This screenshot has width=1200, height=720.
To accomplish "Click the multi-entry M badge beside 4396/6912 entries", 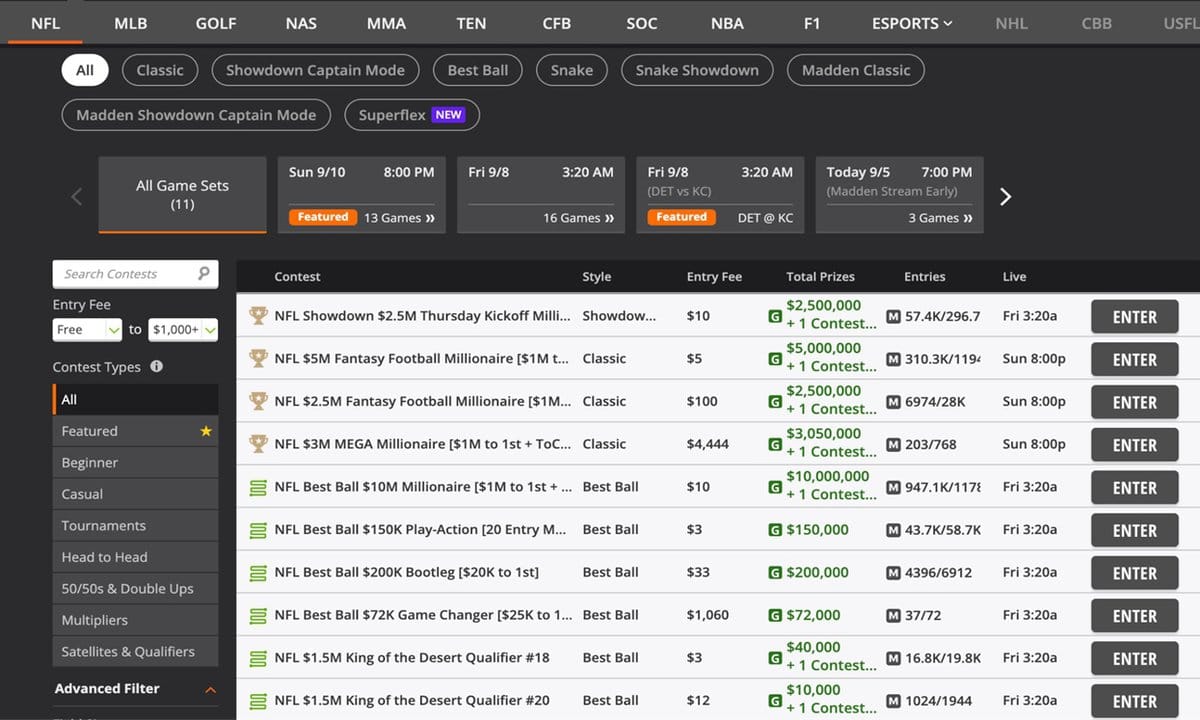I will [x=894, y=573].
